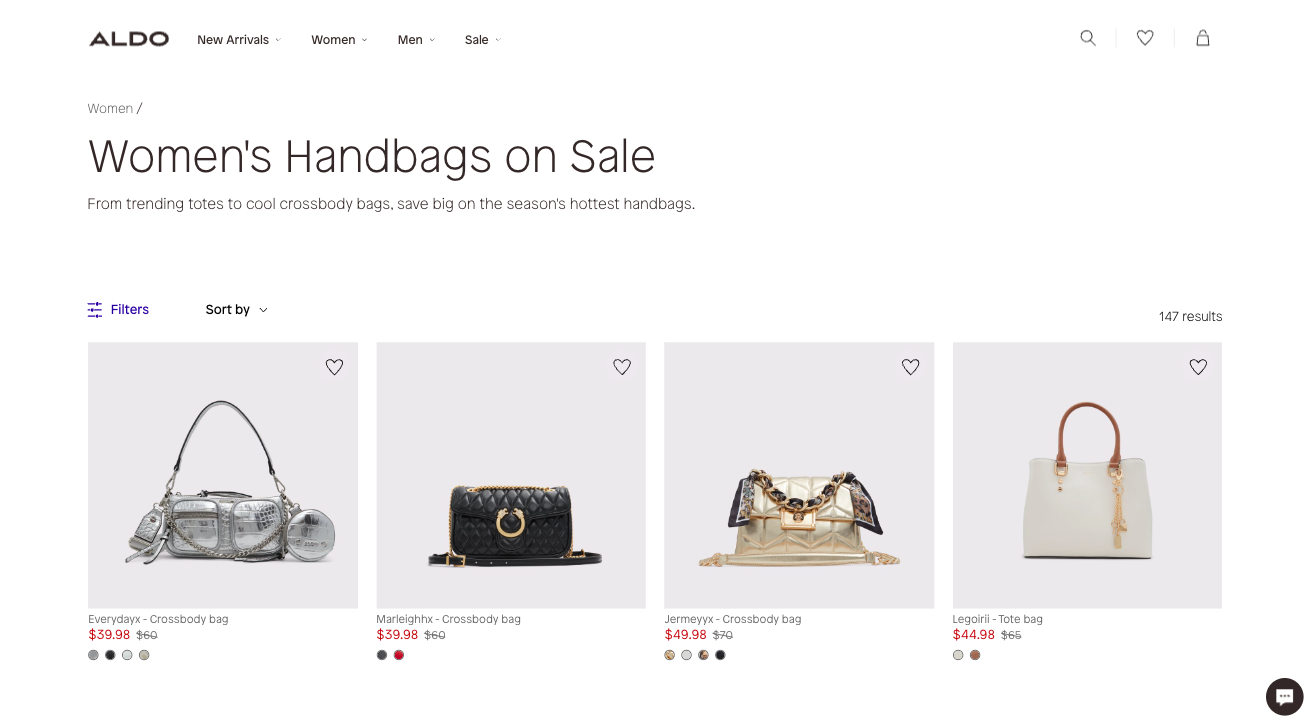1312x723 pixels.
Task: Expand the Women navigation menu
Action: click(x=339, y=40)
